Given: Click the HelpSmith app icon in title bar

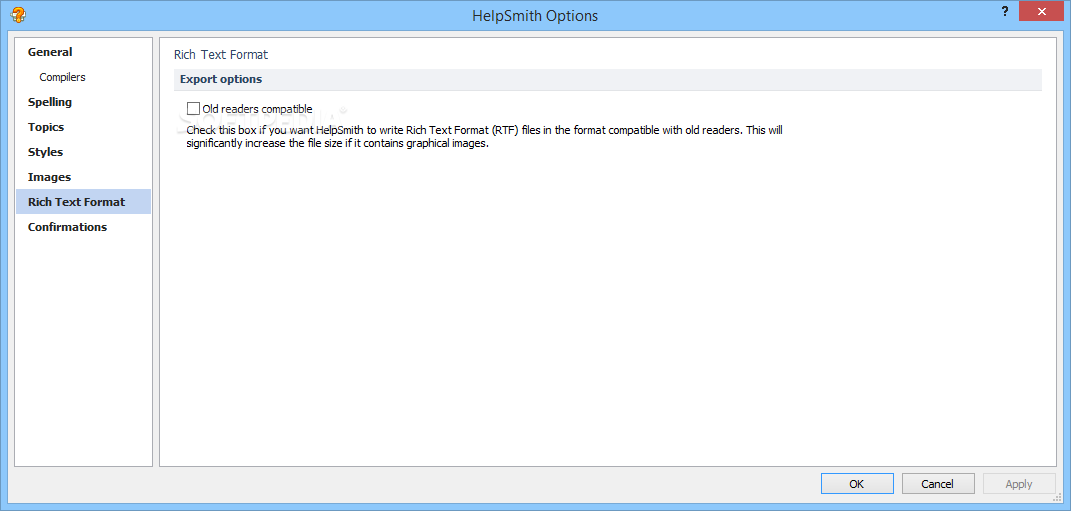Looking at the screenshot, I should (x=18, y=14).
